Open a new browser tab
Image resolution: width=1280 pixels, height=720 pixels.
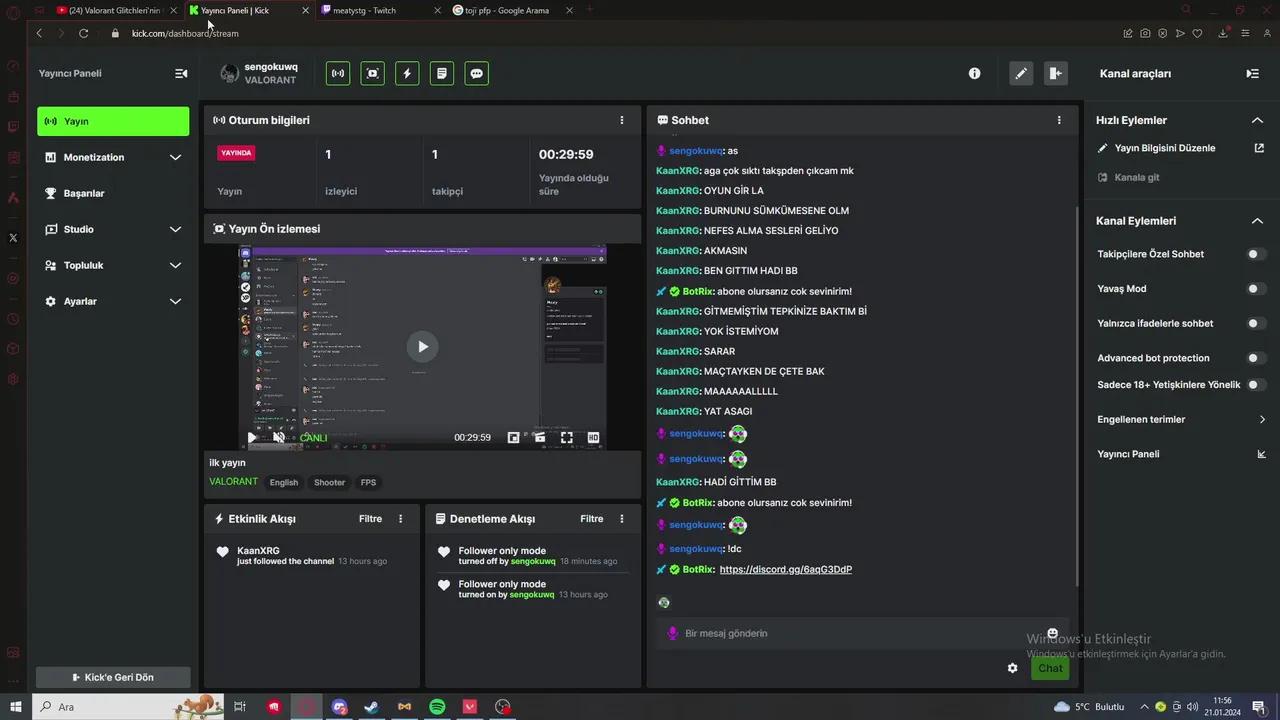pyautogui.click(x=589, y=10)
